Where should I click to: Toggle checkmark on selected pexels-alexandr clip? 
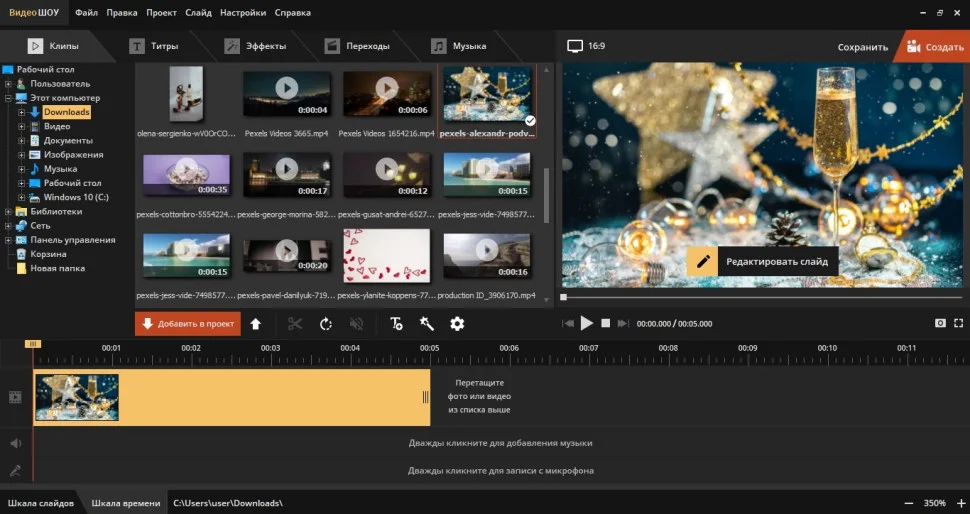click(530, 121)
